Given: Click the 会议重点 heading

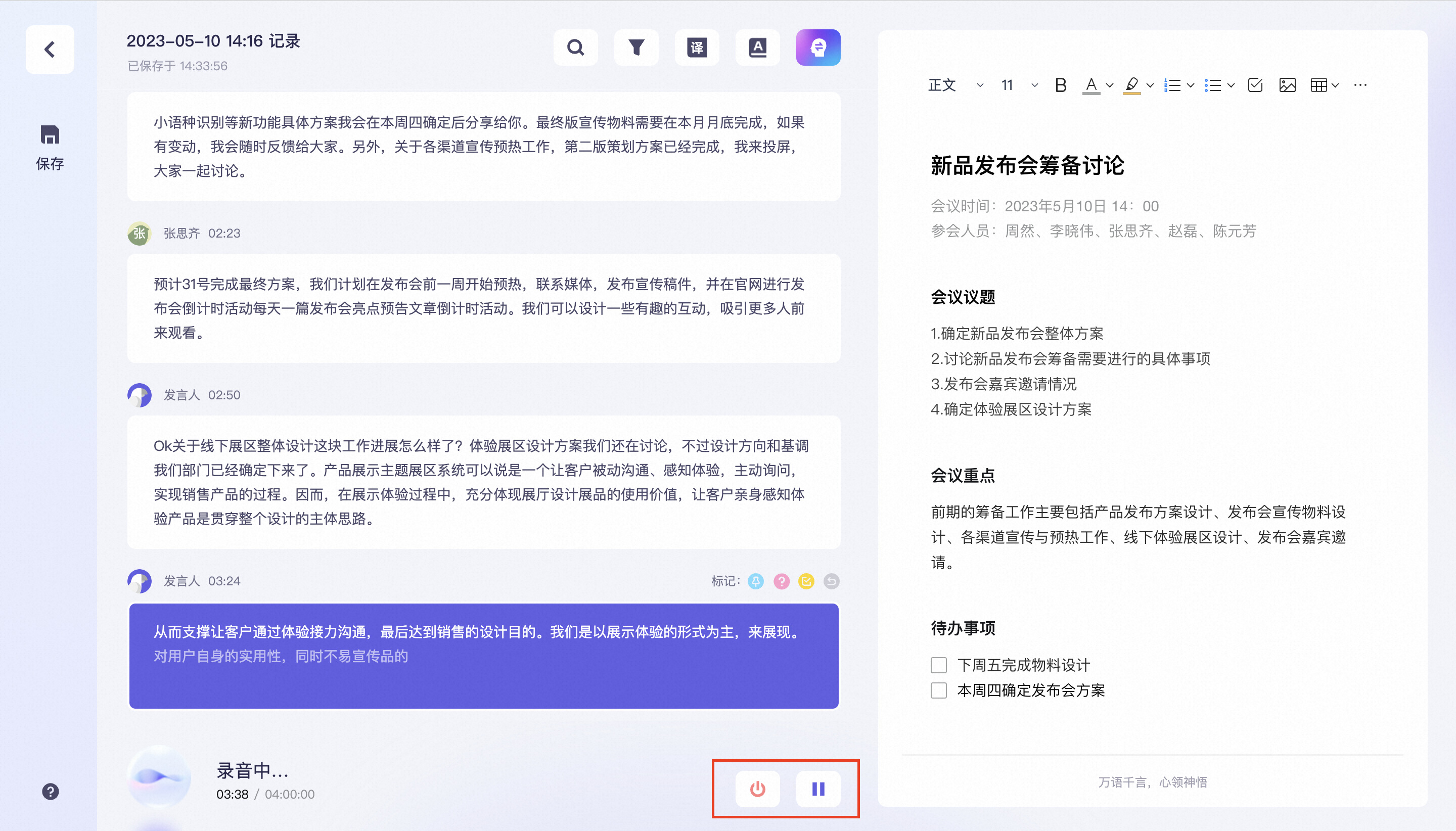Looking at the screenshot, I should point(963,476).
